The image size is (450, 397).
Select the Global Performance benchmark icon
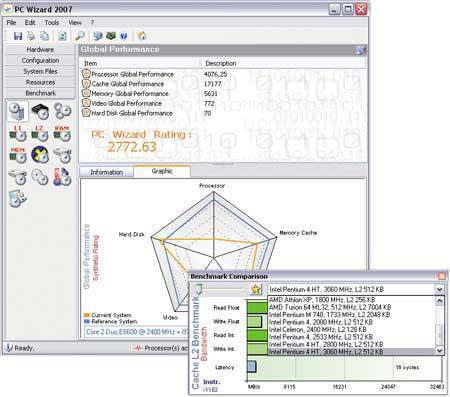tap(18, 111)
